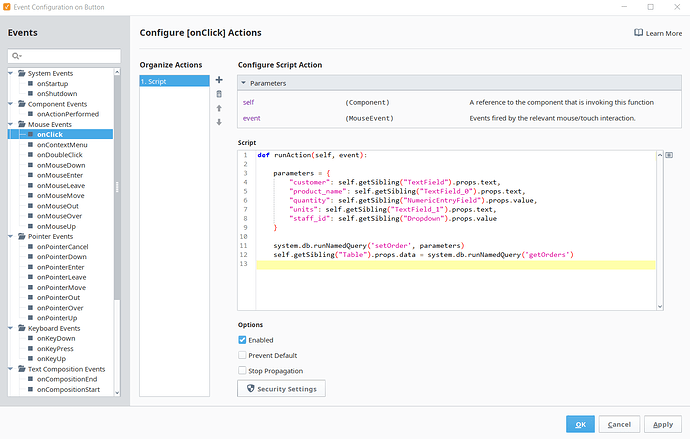
Task: Delete the selected action with trash icon
Action: point(219,94)
